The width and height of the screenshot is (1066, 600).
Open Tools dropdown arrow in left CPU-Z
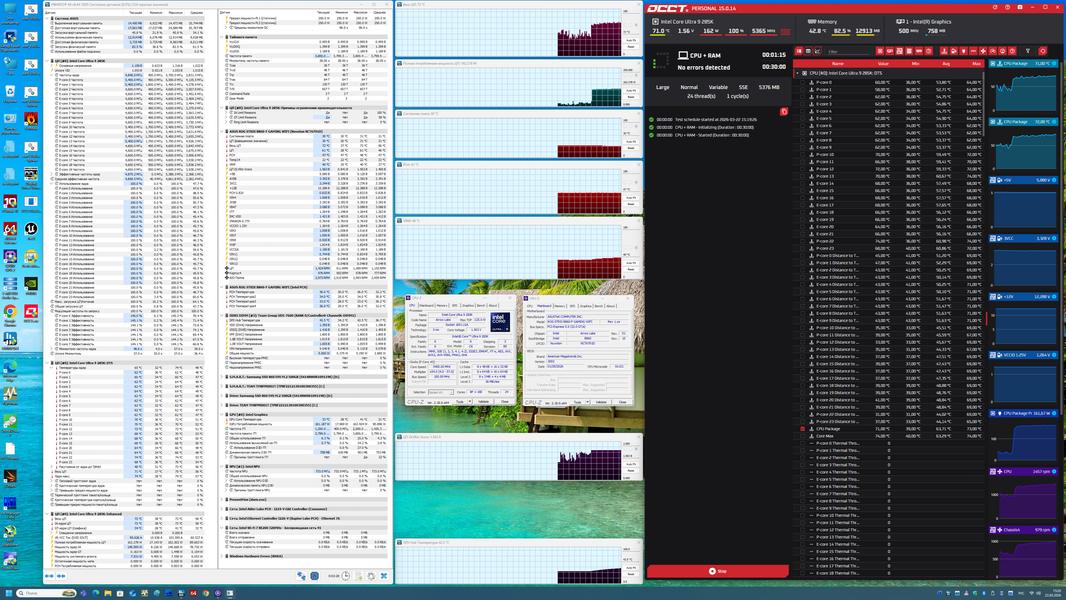tap(470, 402)
